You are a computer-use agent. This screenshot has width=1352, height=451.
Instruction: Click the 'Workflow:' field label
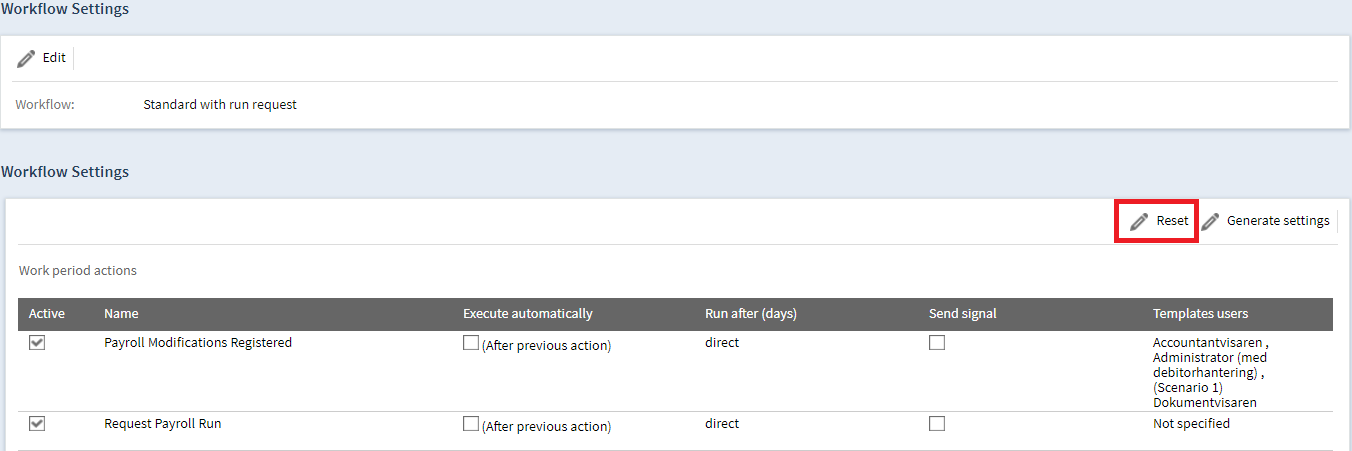pyautogui.click(x=45, y=104)
